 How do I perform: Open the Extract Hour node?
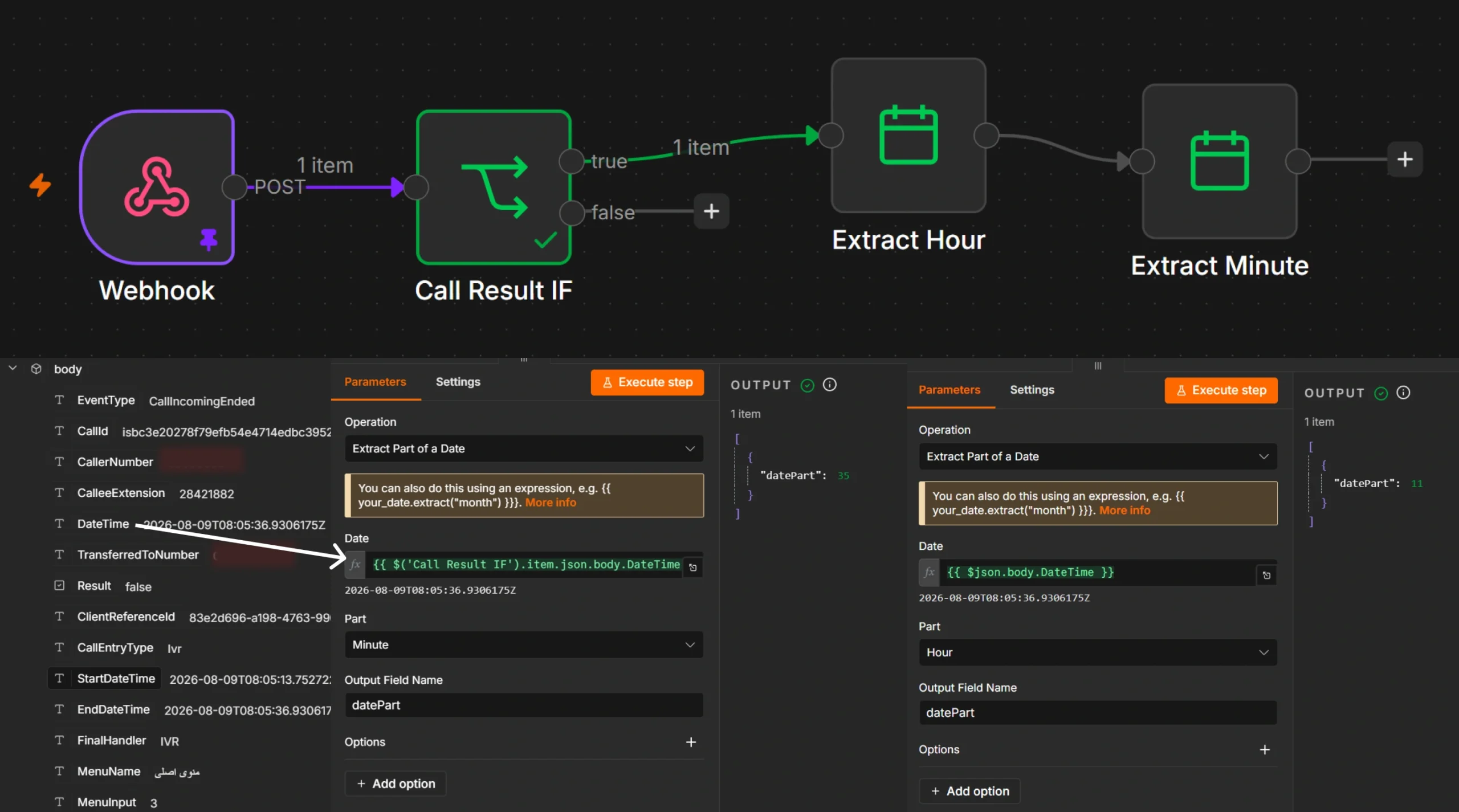click(x=908, y=135)
